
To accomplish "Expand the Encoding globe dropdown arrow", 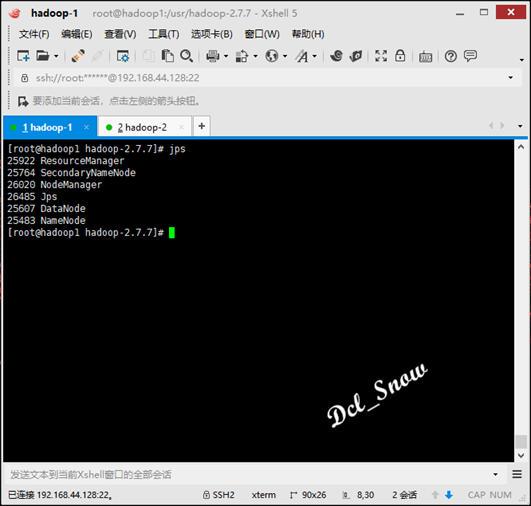I will coord(285,56).
